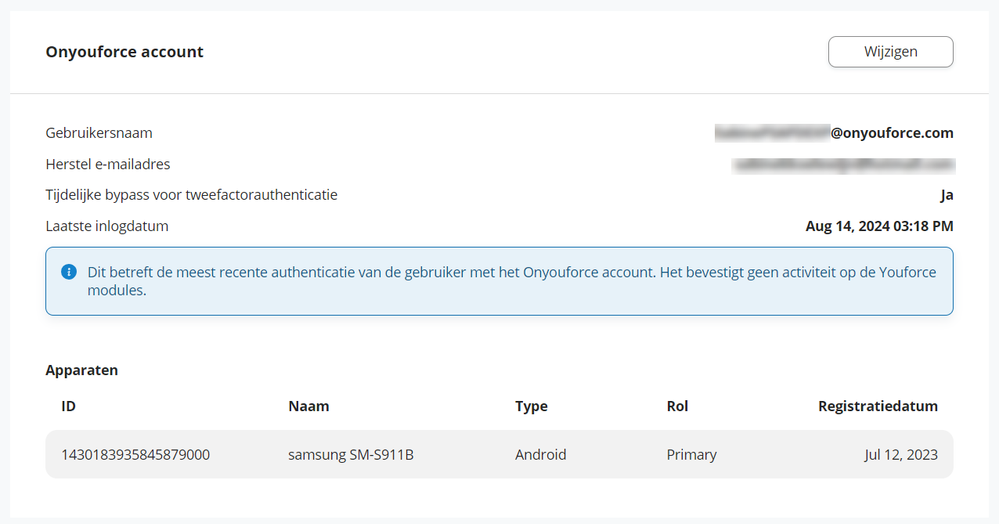Image resolution: width=999 pixels, height=524 pixels.
Task: Click the blurred recovery email value
Action: click(x=843, y=164)
